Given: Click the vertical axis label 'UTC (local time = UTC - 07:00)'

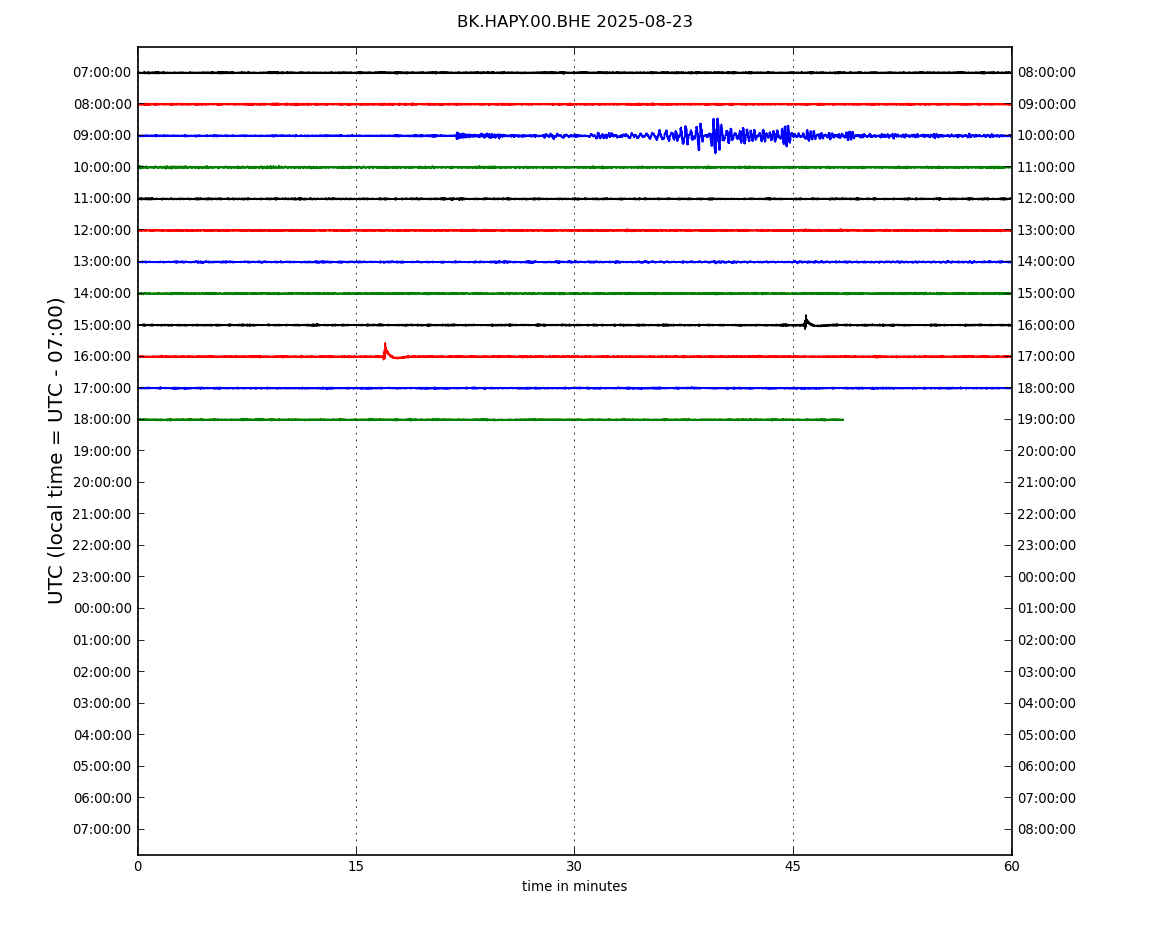Looking at the screenshot, I should 56,450.
